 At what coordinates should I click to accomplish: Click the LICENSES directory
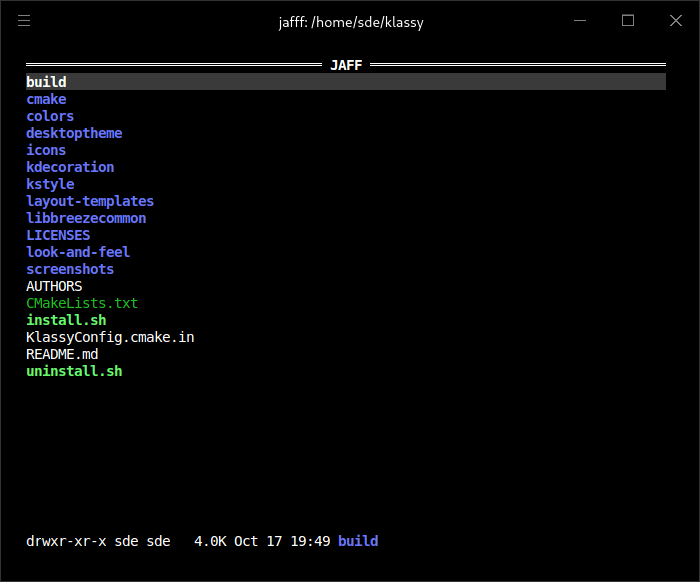58,235
